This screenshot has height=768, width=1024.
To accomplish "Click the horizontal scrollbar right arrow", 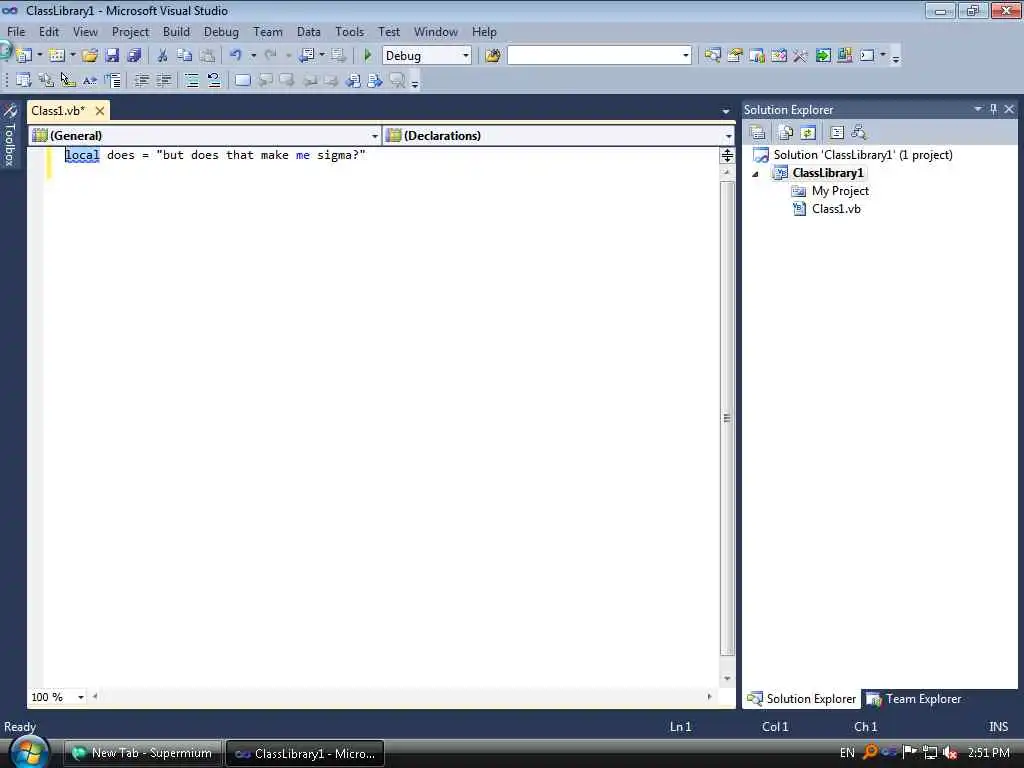I will click(709, 697).
